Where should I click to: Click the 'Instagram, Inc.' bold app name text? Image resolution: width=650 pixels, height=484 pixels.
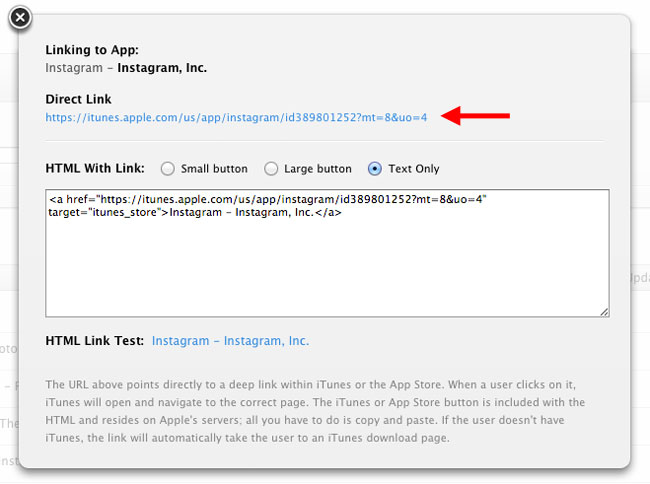click(162, 68)
